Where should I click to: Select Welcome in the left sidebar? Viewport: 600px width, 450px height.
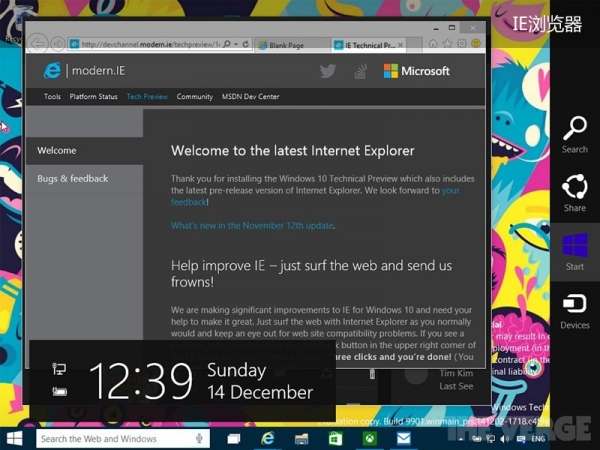click(x=84, y=151)
